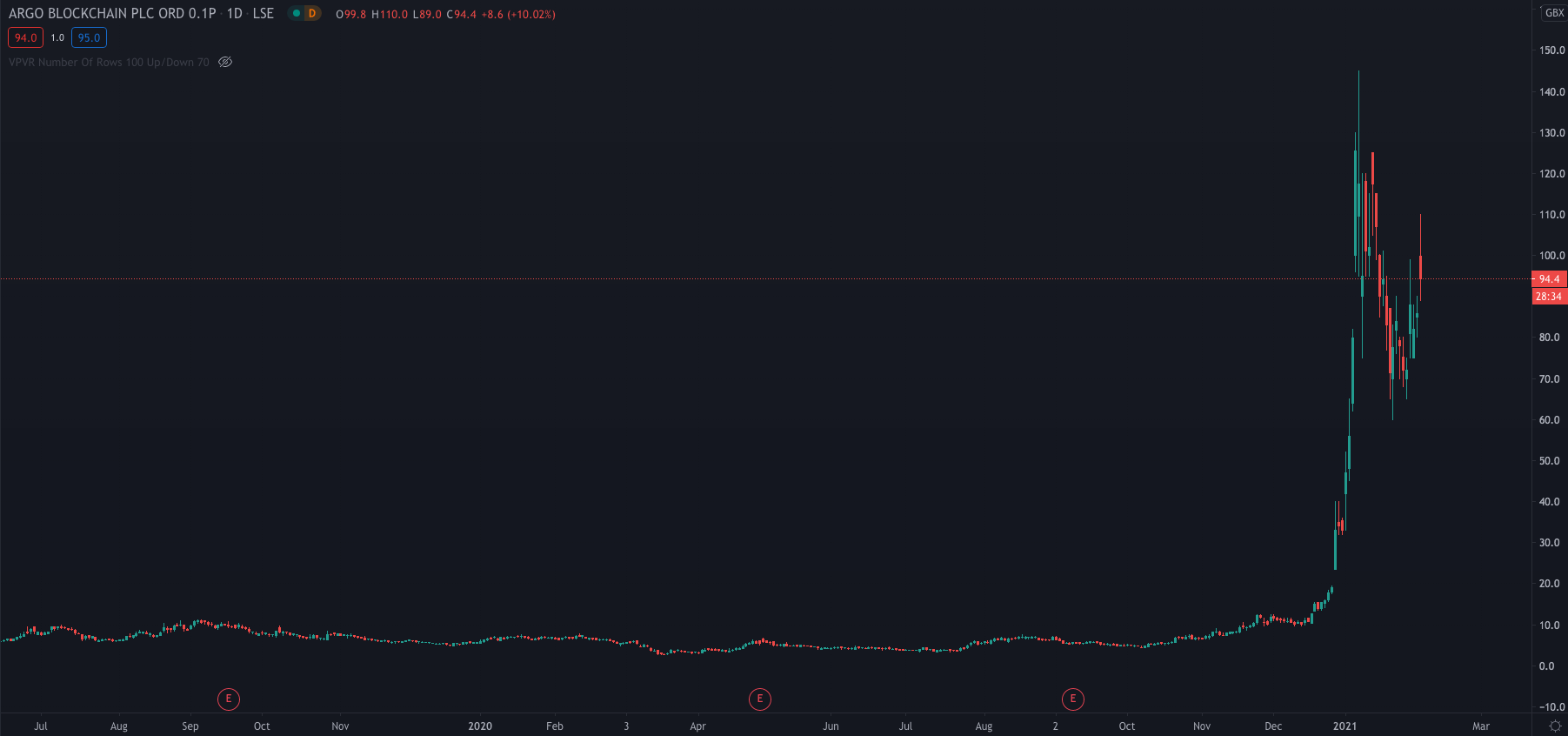The width and height of the screenshot is (1568, 736).
Task: Open the GBX currency selector
Action: pos(1554,13)
